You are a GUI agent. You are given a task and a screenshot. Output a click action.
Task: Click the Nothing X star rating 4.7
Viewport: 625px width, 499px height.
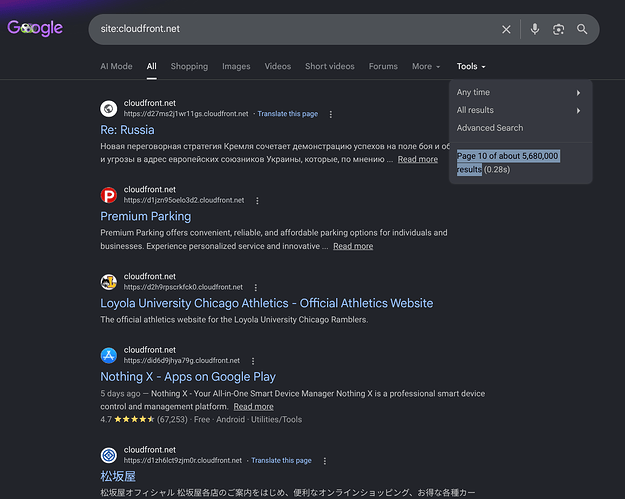coord(127,420)
